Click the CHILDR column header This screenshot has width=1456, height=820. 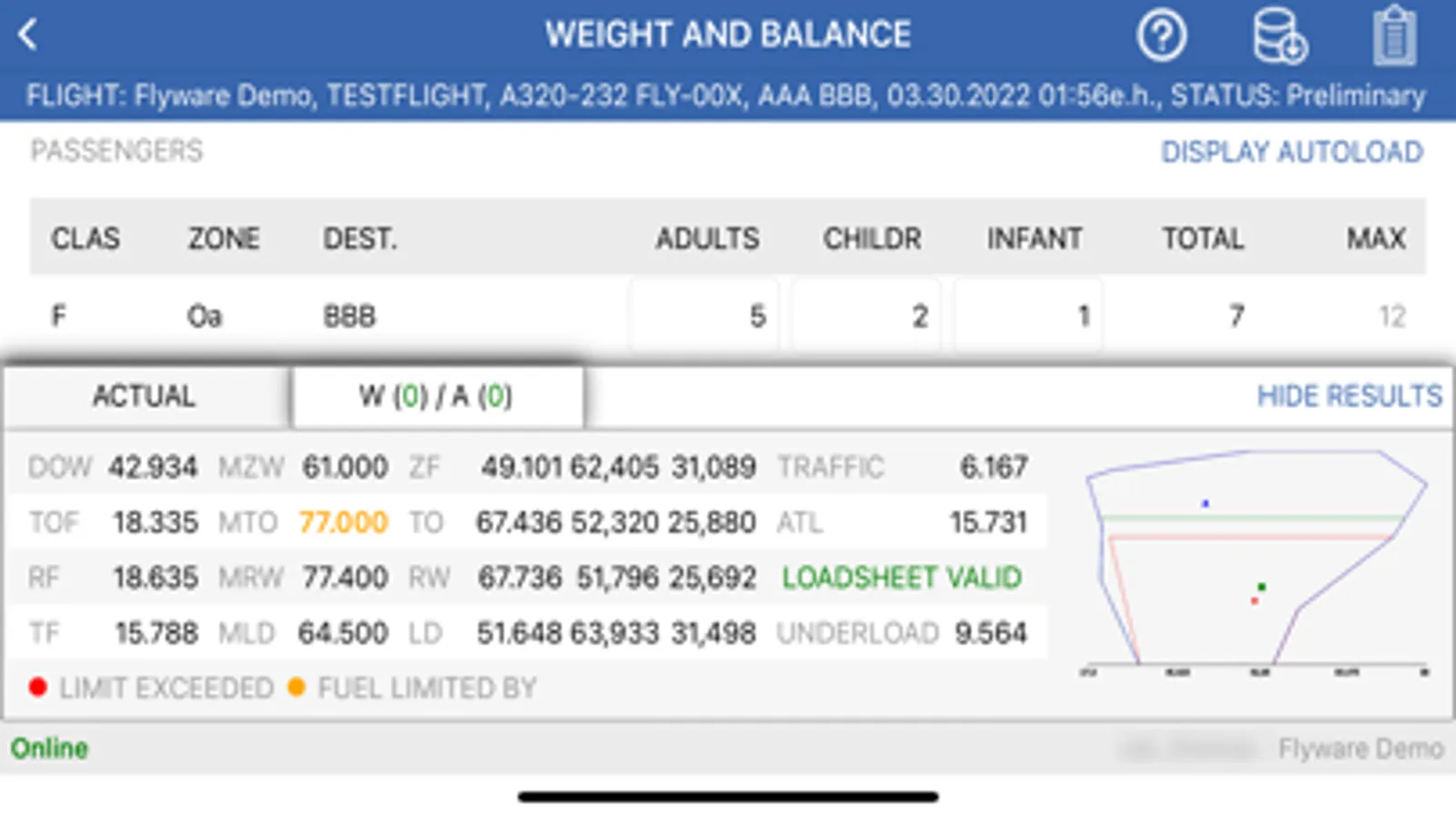pos(872,239)
